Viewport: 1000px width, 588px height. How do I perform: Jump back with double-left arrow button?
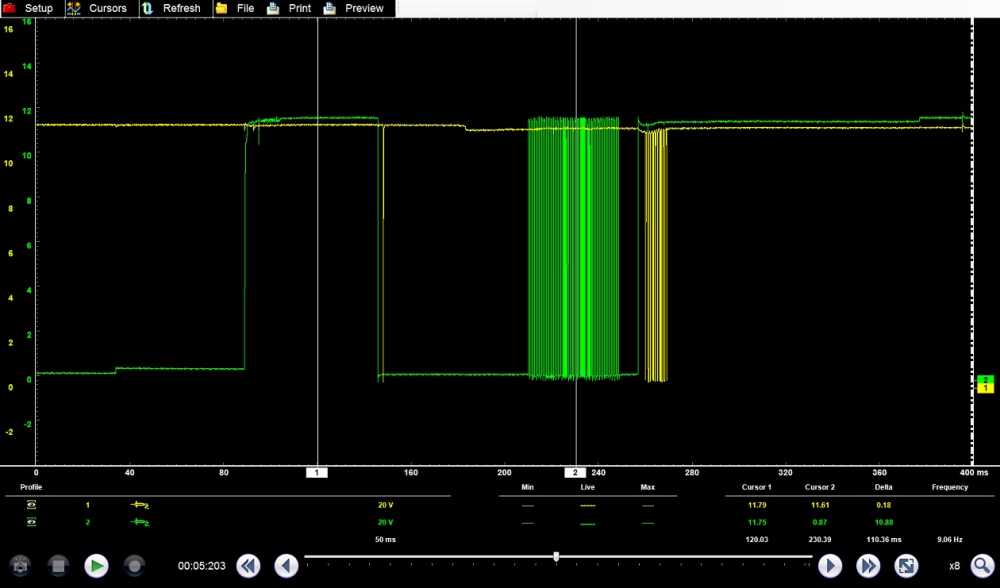(248, 566)
